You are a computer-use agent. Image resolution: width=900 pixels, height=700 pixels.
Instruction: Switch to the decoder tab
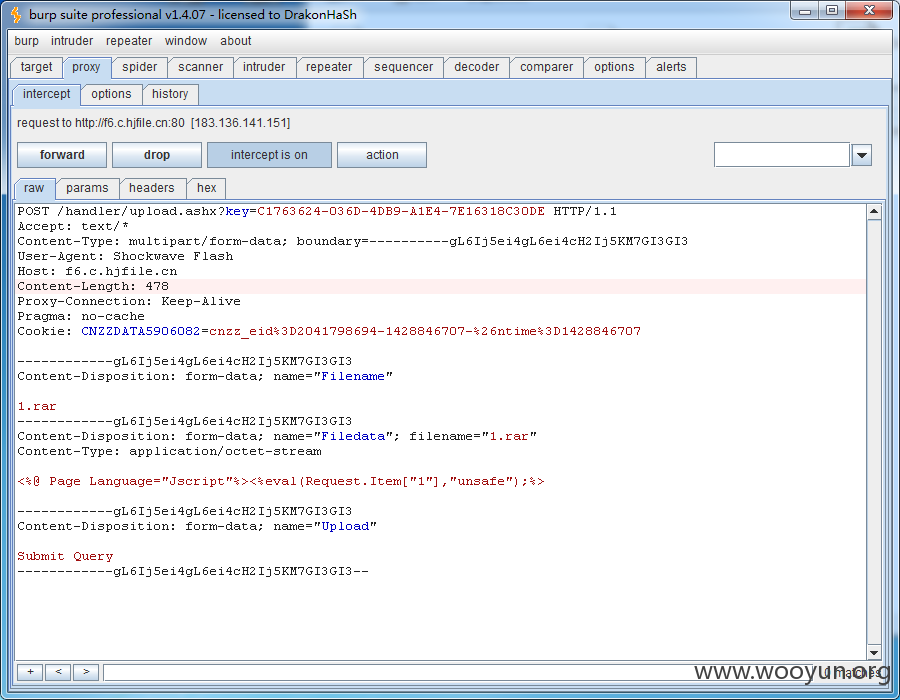(476, 67)
